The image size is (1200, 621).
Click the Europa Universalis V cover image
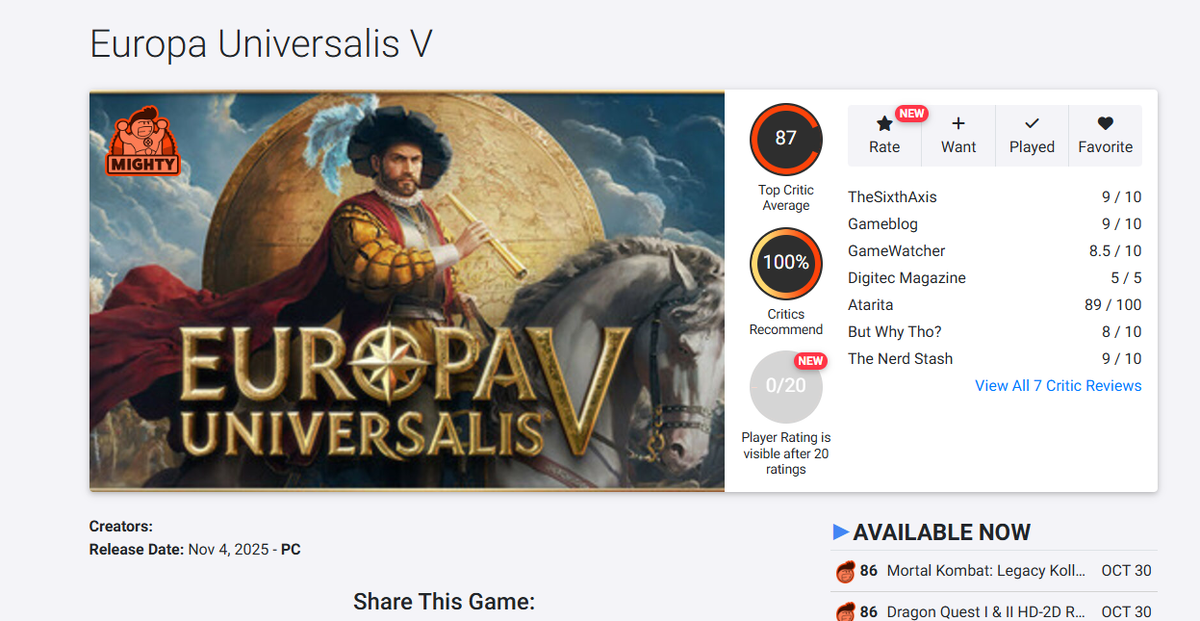coord(407,291)
